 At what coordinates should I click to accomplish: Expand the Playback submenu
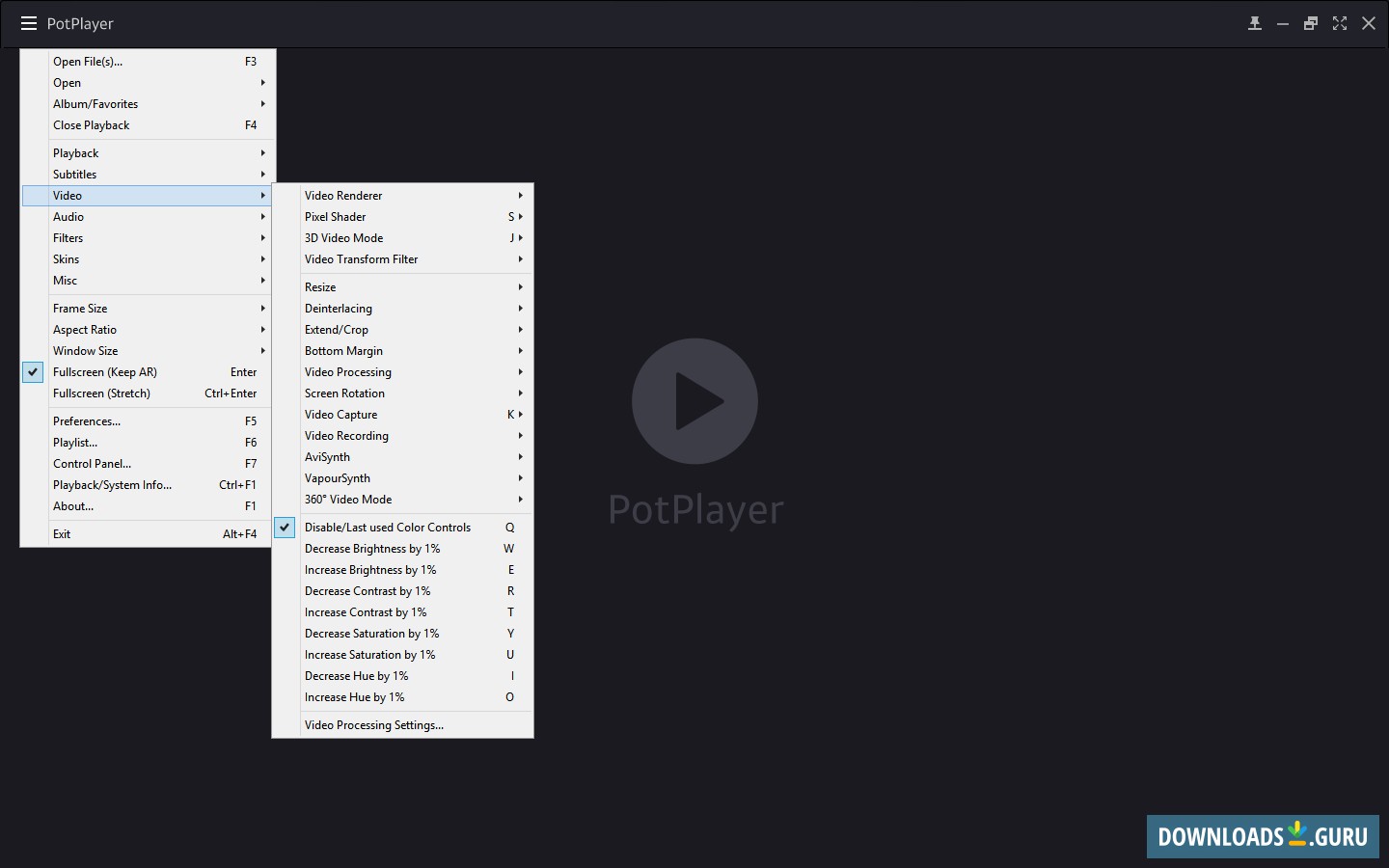click(148, 153)
